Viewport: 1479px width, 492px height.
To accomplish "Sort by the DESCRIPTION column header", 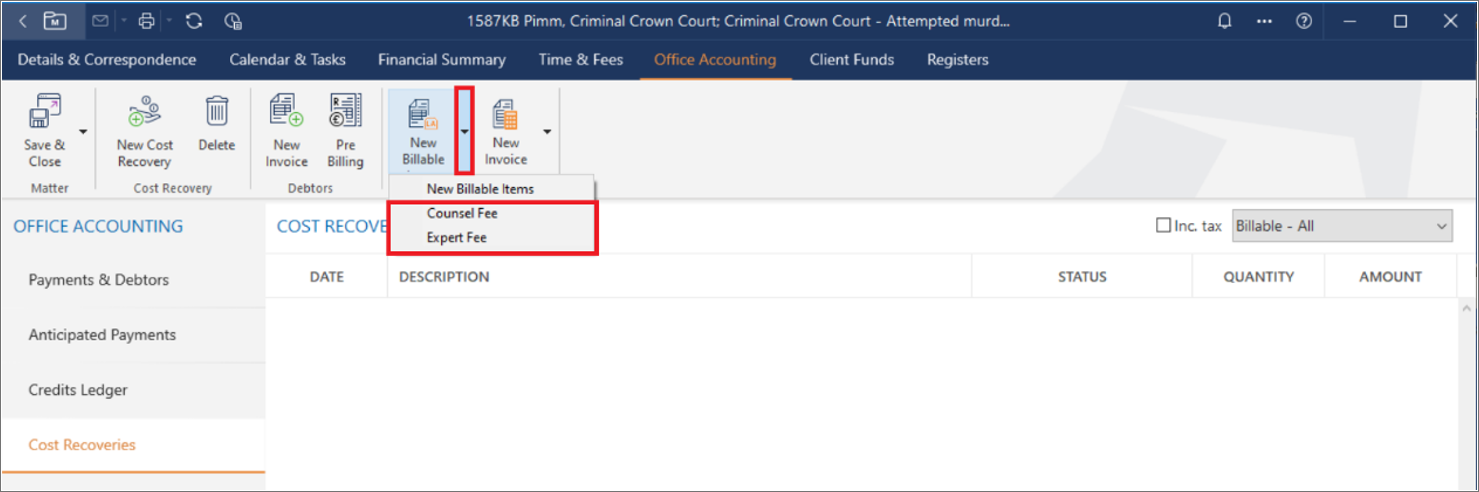I will point(444,277).
